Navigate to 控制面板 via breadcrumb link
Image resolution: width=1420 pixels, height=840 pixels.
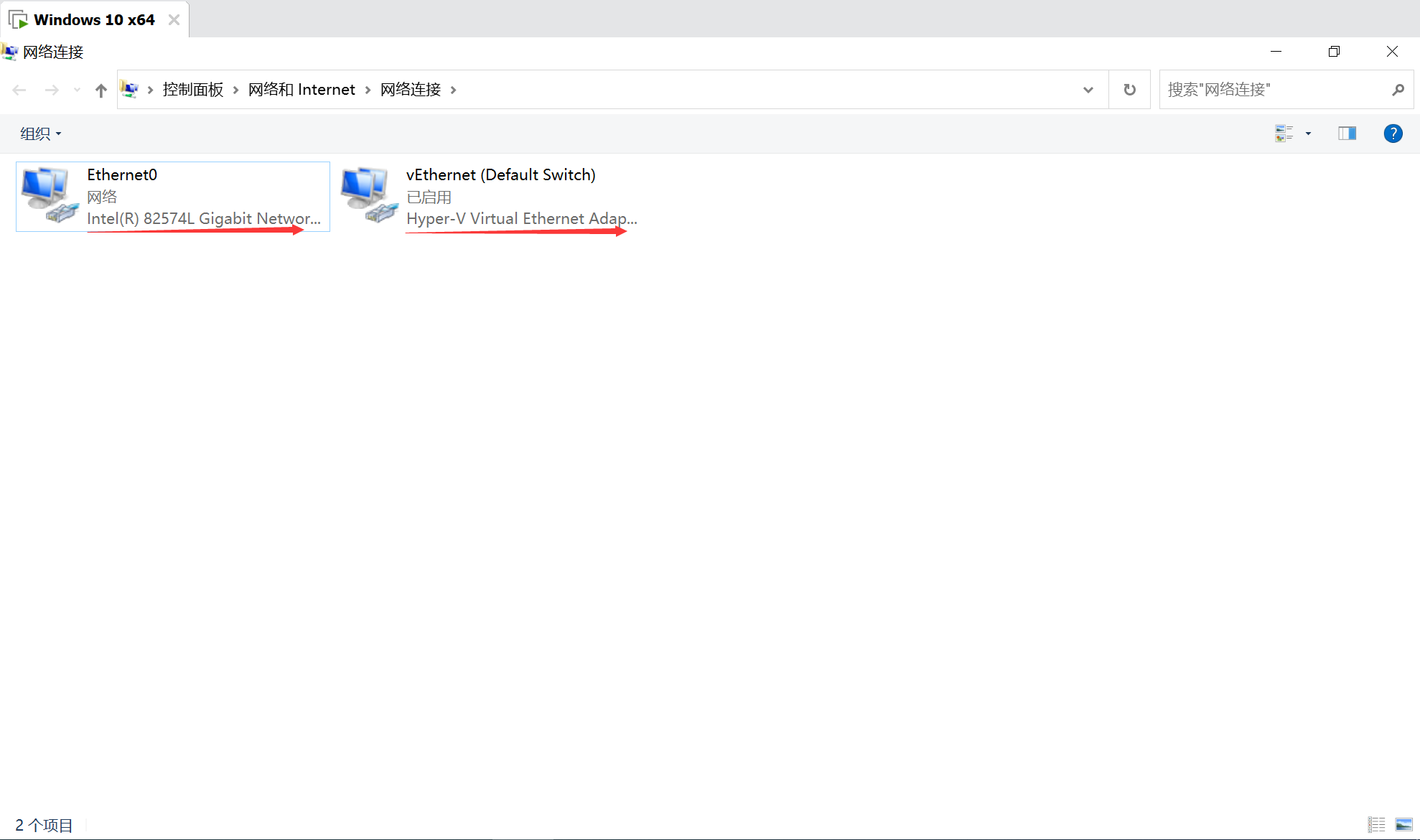(x=192, y=89)
